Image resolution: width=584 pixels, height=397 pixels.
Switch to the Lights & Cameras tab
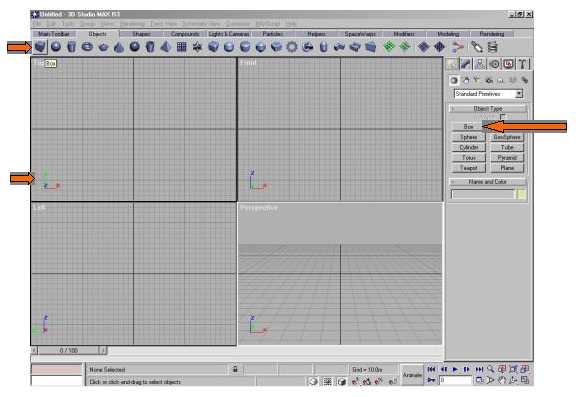229,34
